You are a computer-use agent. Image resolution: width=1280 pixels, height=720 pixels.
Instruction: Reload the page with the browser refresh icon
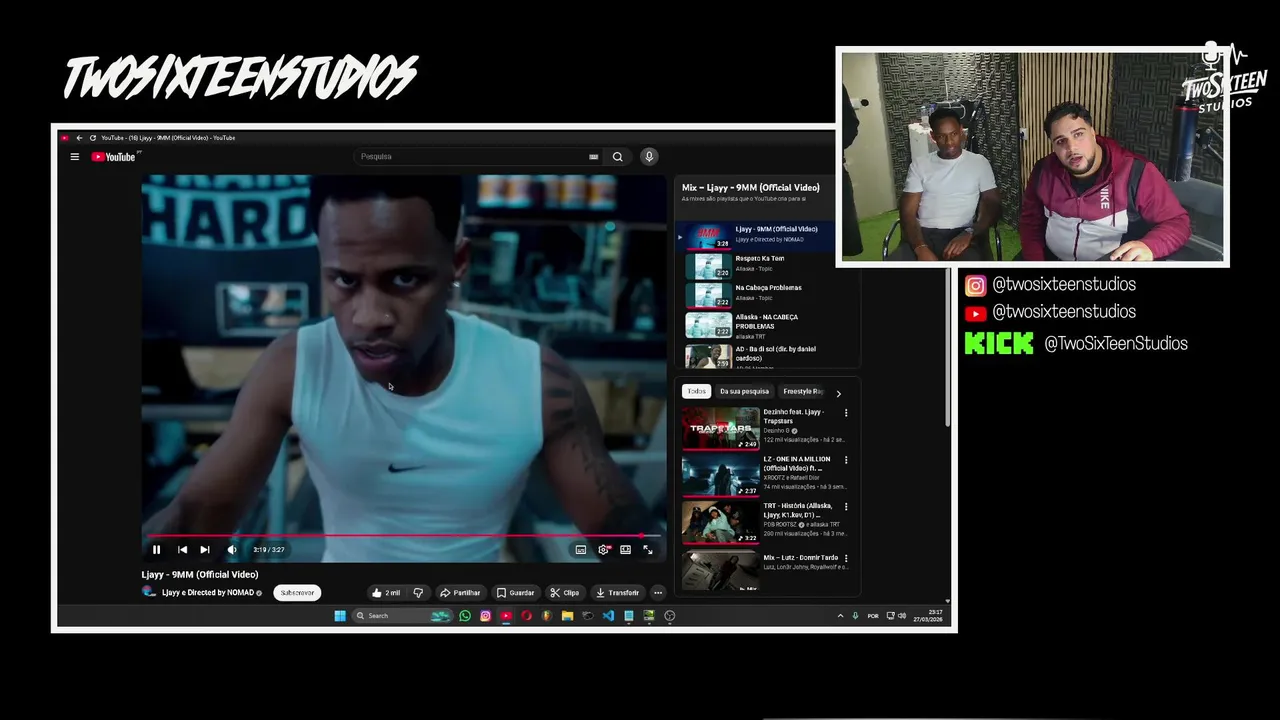(x=93, y=138)
